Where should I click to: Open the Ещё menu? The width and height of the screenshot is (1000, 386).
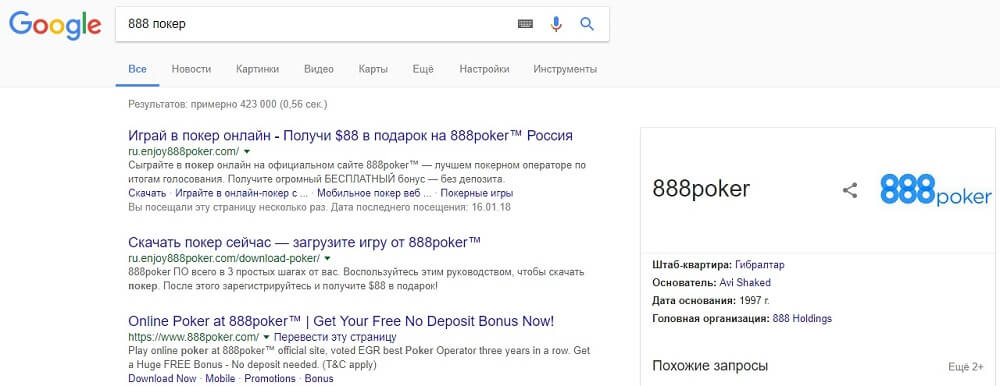pos(423,69)
